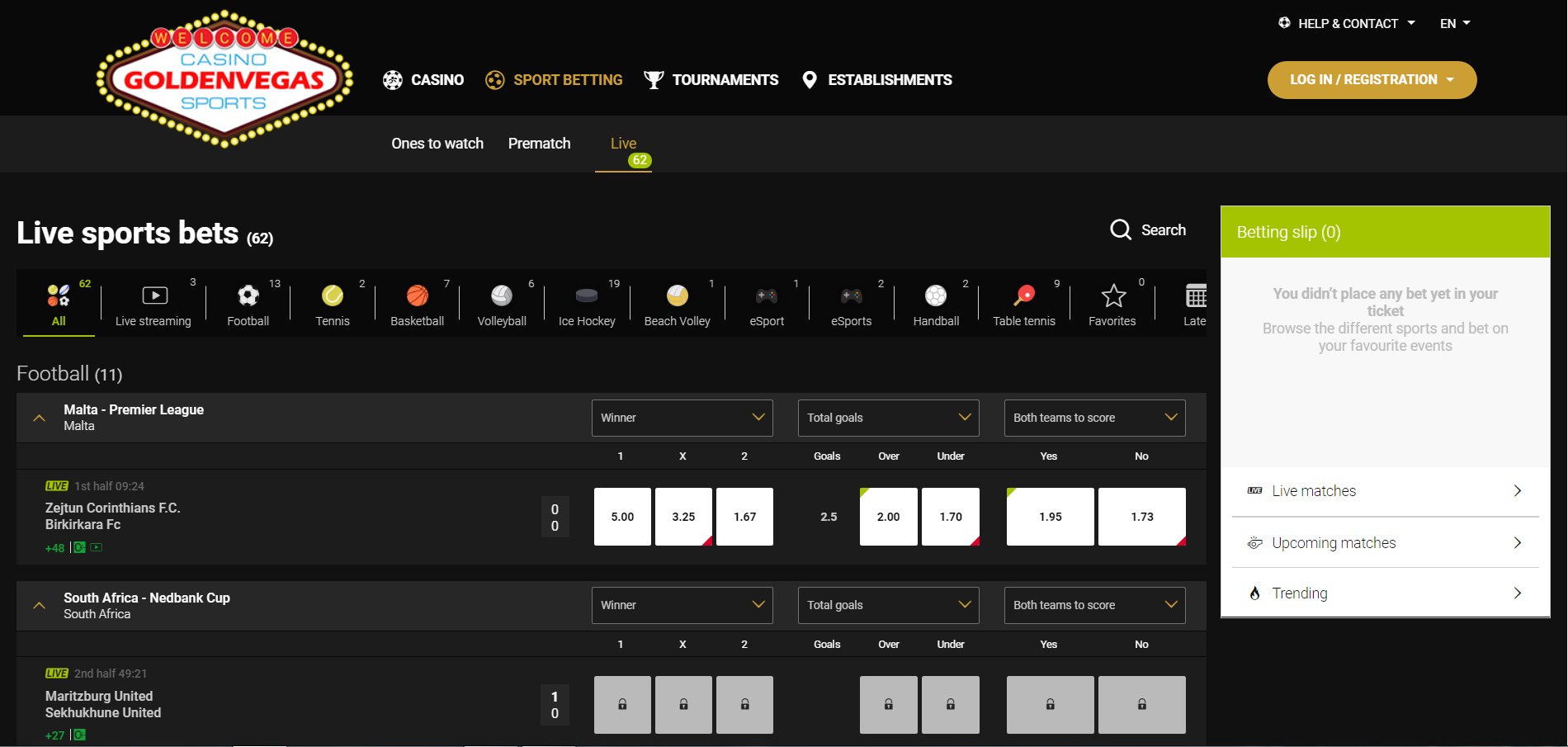Expand Help & Contact menu
Screen dimensions: 1568x747
[x=1347, y=23]
